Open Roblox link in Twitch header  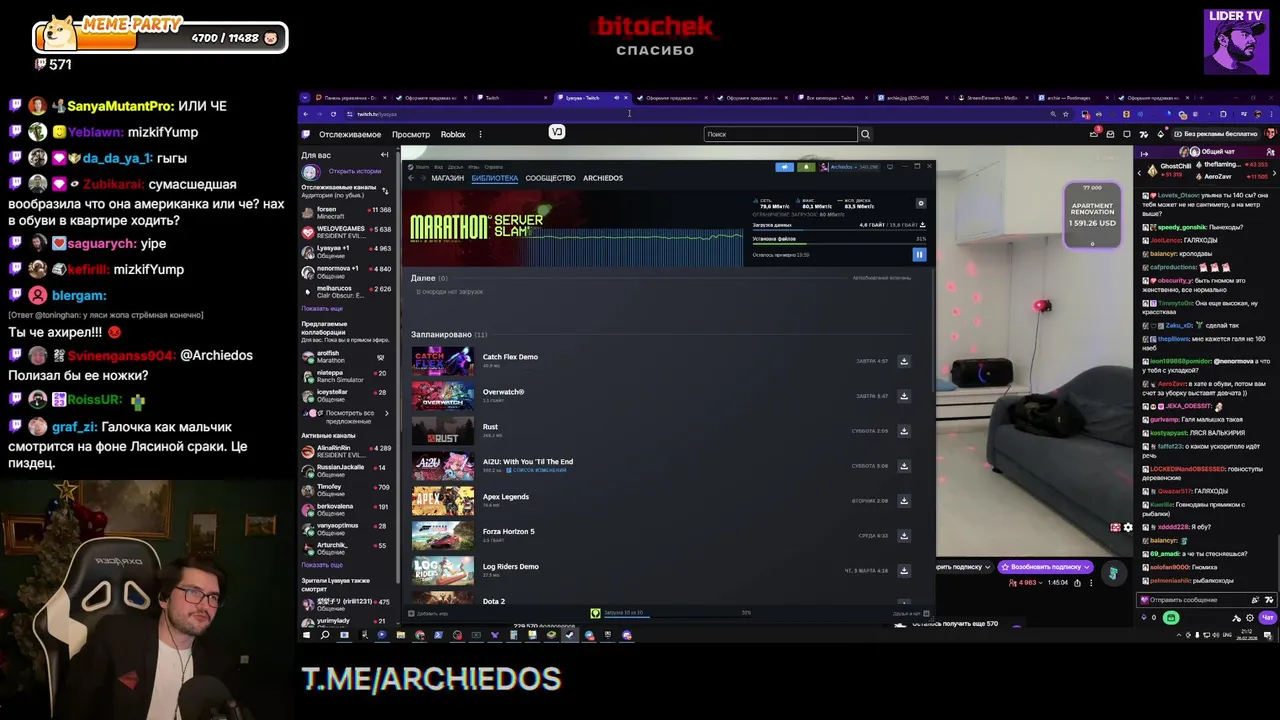[x=453, y=134]
